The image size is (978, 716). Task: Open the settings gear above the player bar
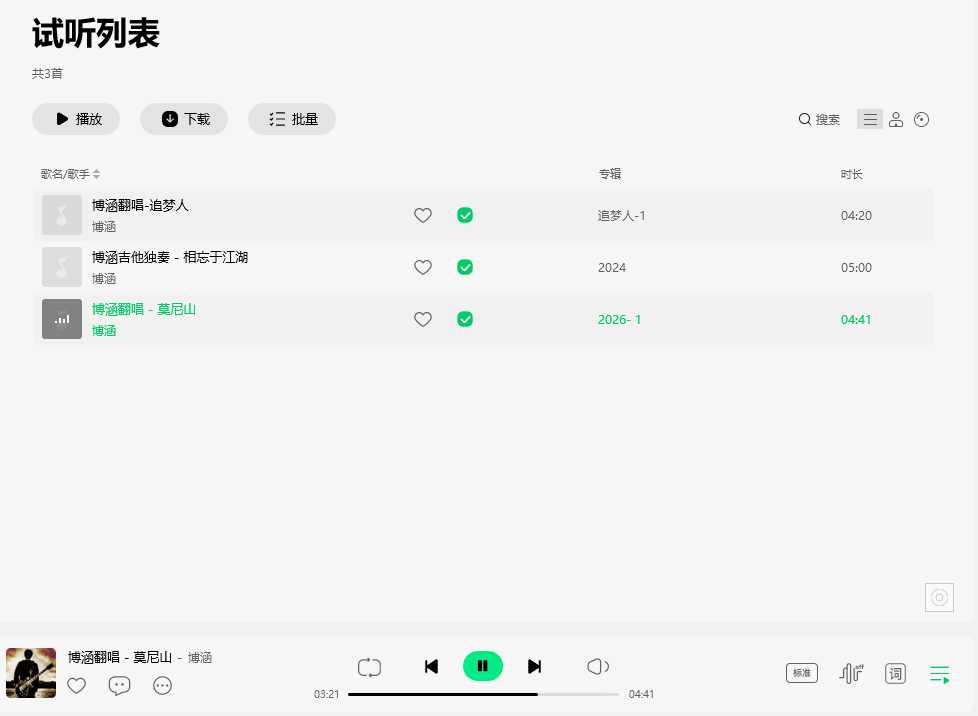tap(939, 597)
